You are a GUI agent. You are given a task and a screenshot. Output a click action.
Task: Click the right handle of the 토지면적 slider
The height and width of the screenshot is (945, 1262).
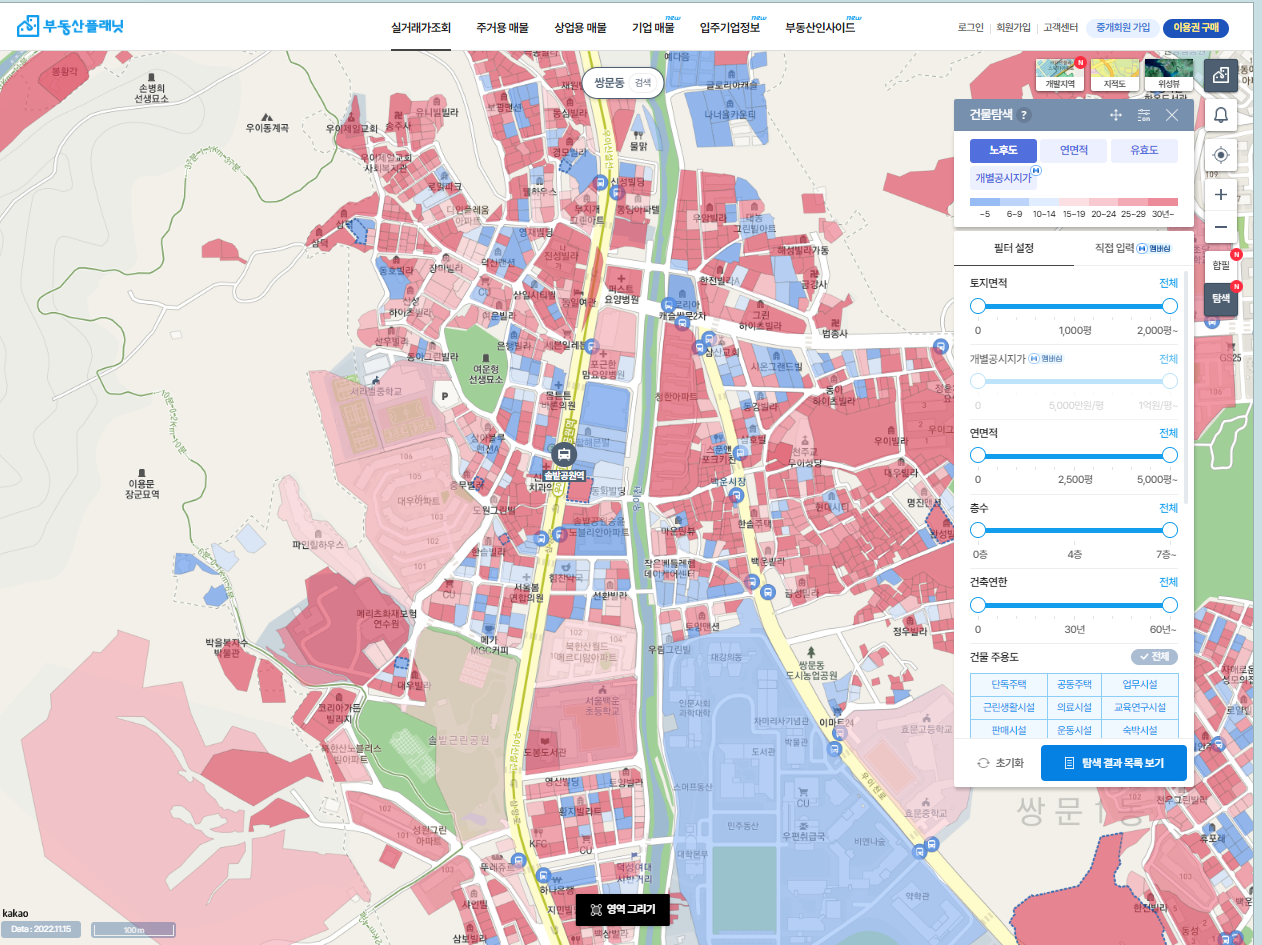(1170, 306)
